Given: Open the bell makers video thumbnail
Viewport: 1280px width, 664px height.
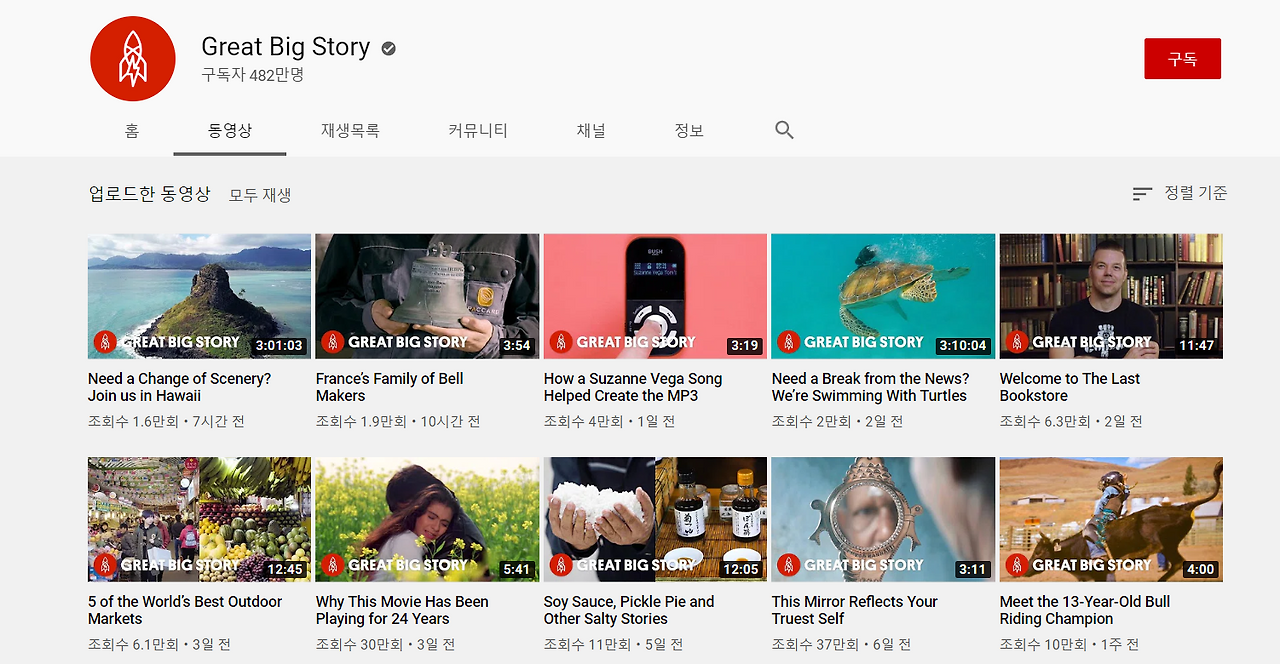Looking at the screenshot, I should [x=427, y=296].
